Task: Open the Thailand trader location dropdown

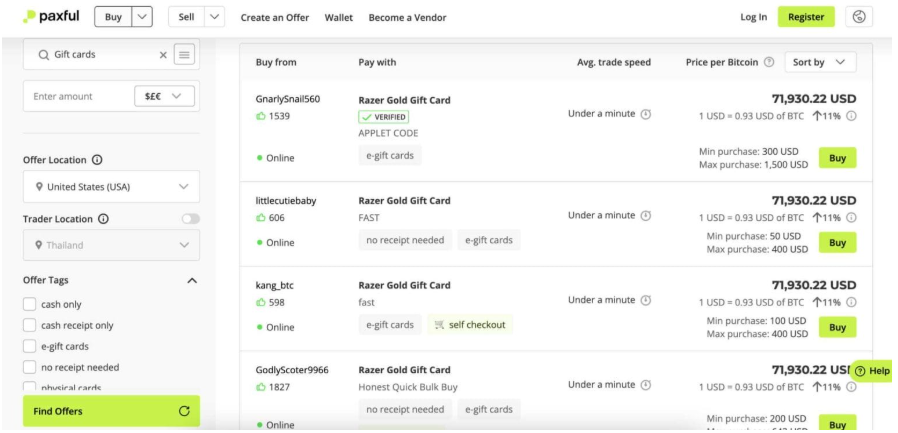Action: click(111, 245)
